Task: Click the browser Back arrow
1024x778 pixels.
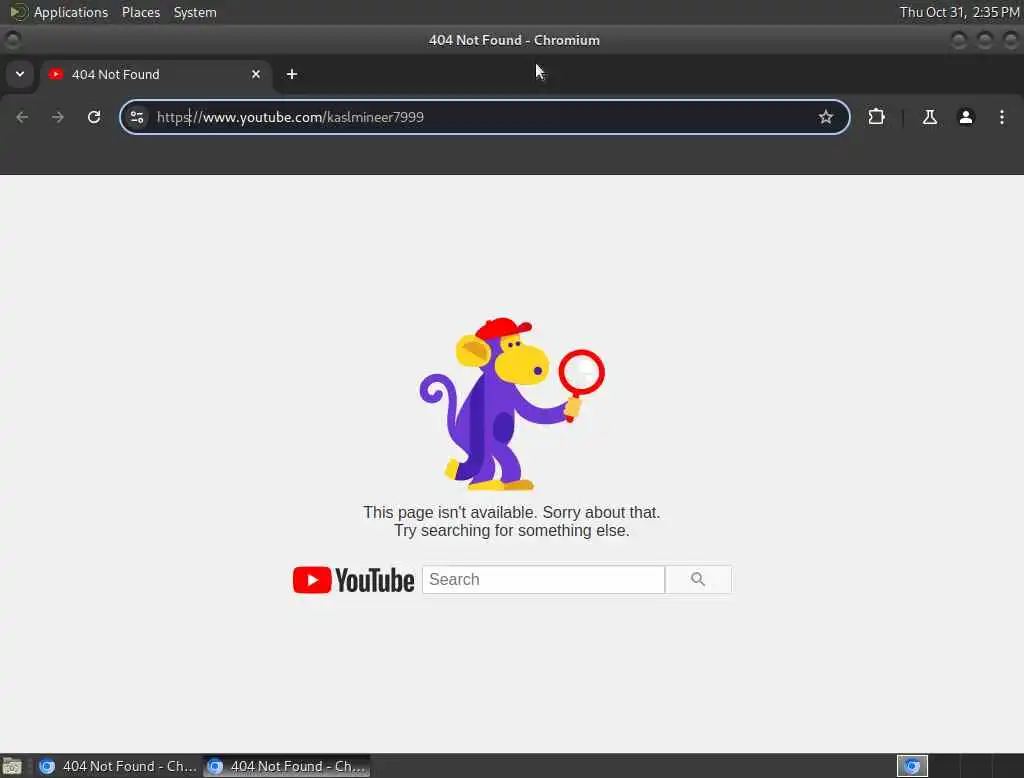Action: [x=22, y=118]
